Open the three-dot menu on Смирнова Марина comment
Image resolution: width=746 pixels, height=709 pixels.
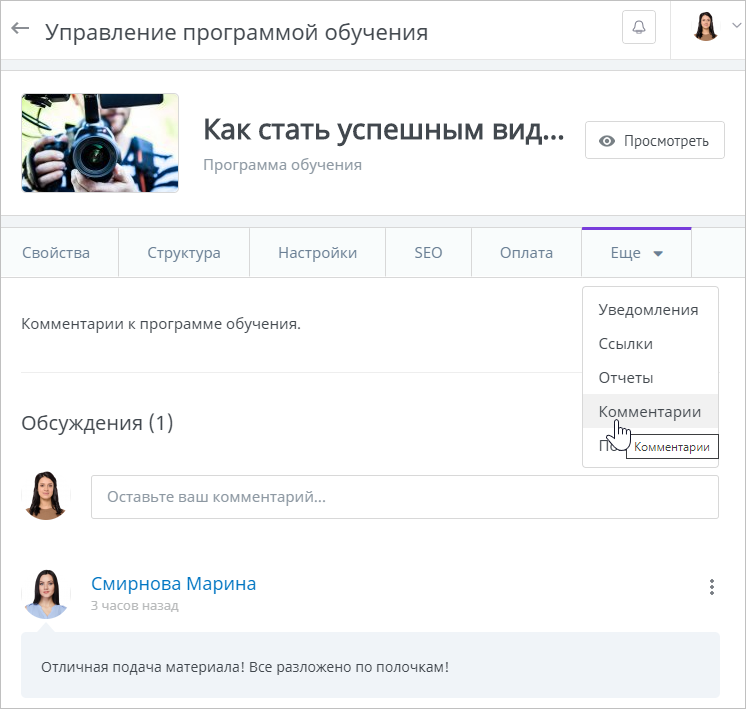click(x=712, y=587)
